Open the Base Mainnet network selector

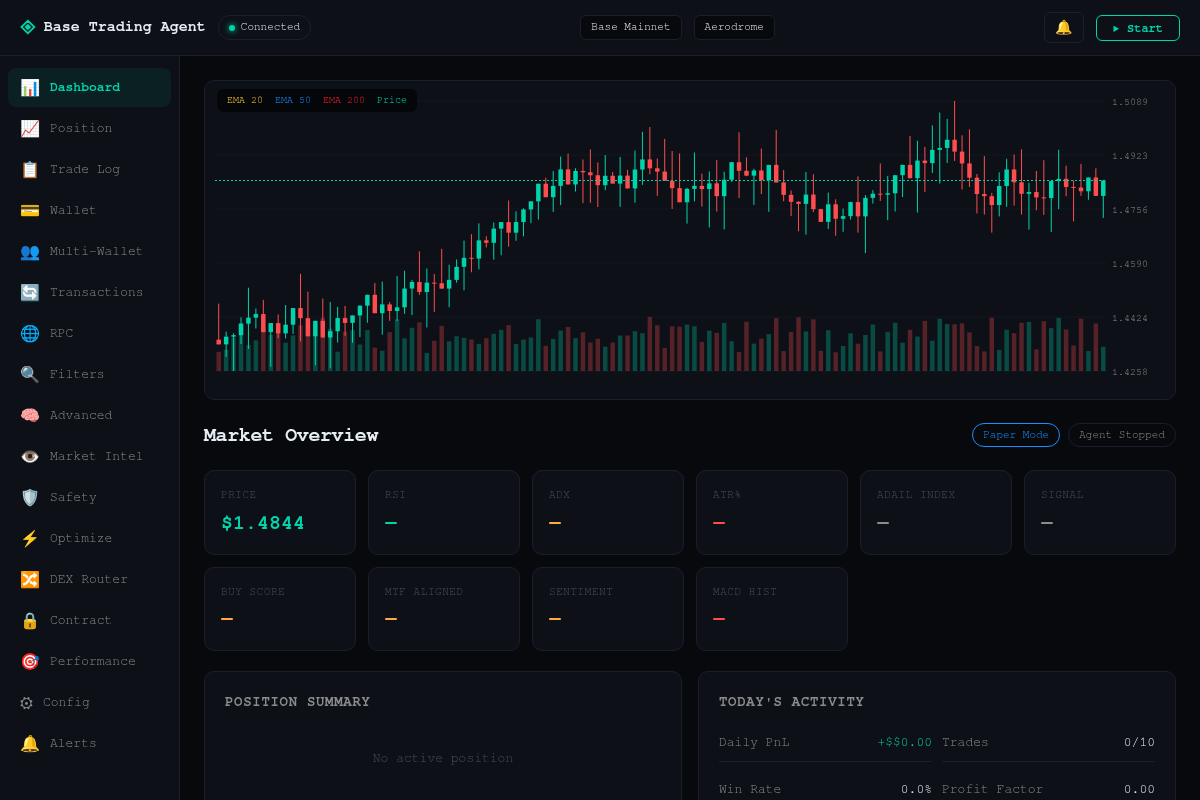pyautogui.click(x=631, y=27)
